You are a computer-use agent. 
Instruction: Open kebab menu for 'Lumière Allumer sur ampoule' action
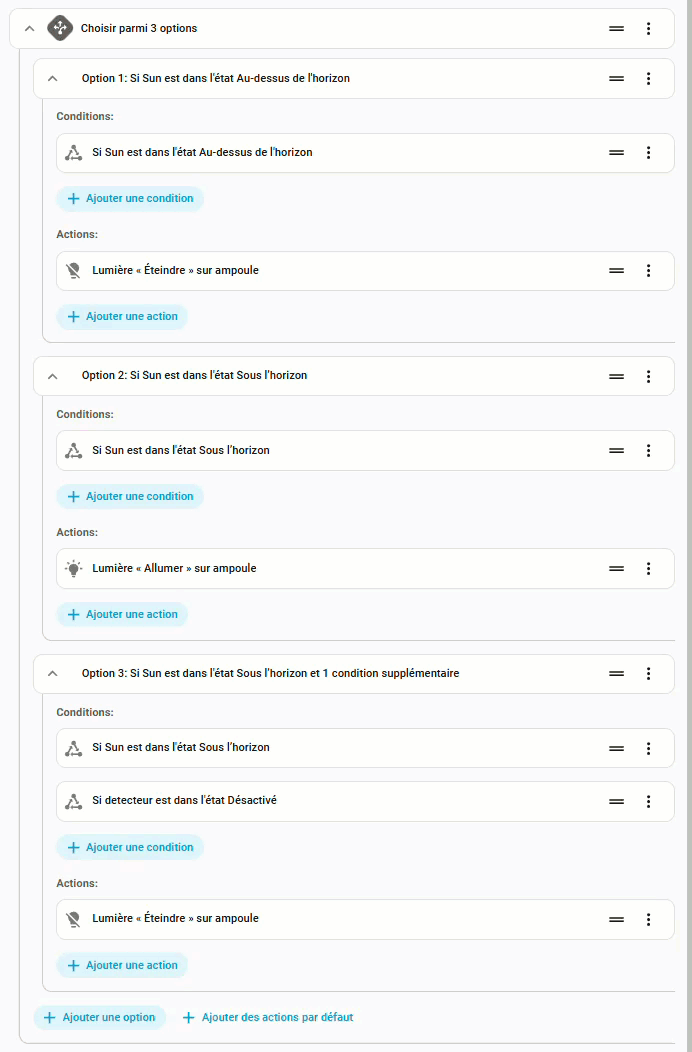(648, 568)
